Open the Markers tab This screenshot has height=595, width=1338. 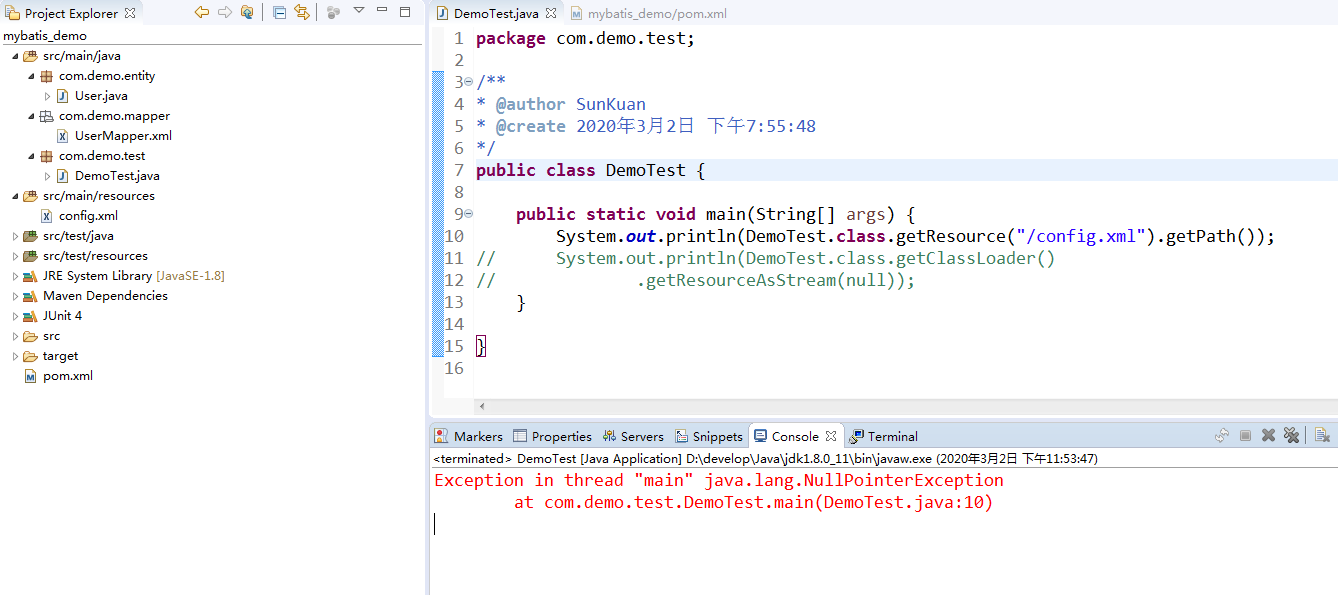468,436
